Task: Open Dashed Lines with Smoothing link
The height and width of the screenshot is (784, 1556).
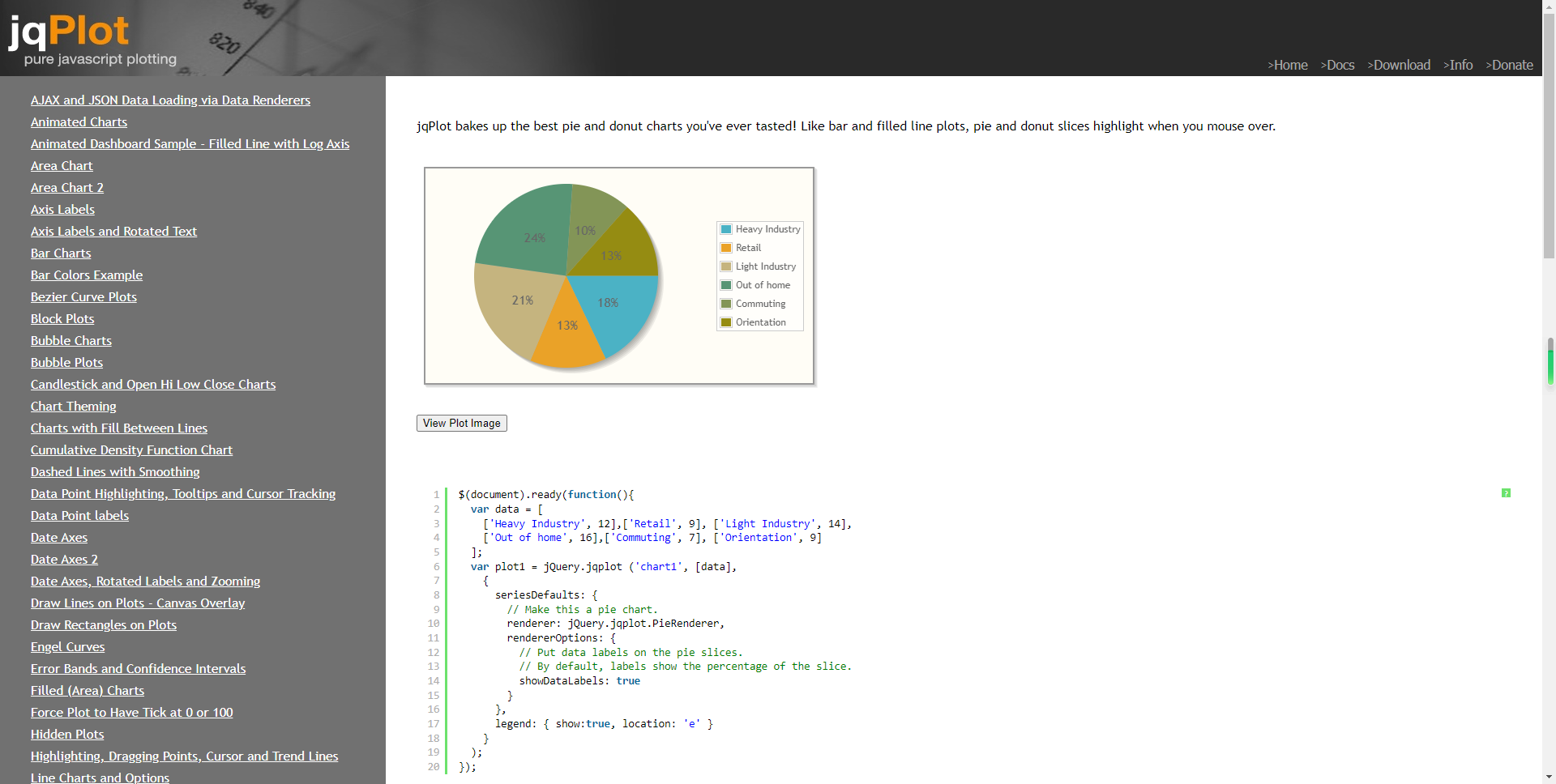Action: point(115,471)
